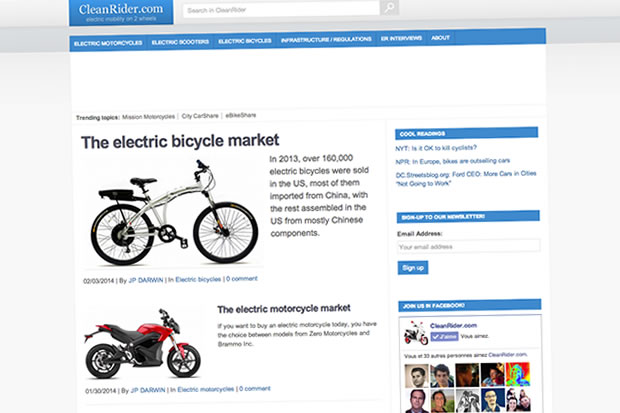
Task: Open '0 comment' link under bicycle article
Action: point(241,278)
